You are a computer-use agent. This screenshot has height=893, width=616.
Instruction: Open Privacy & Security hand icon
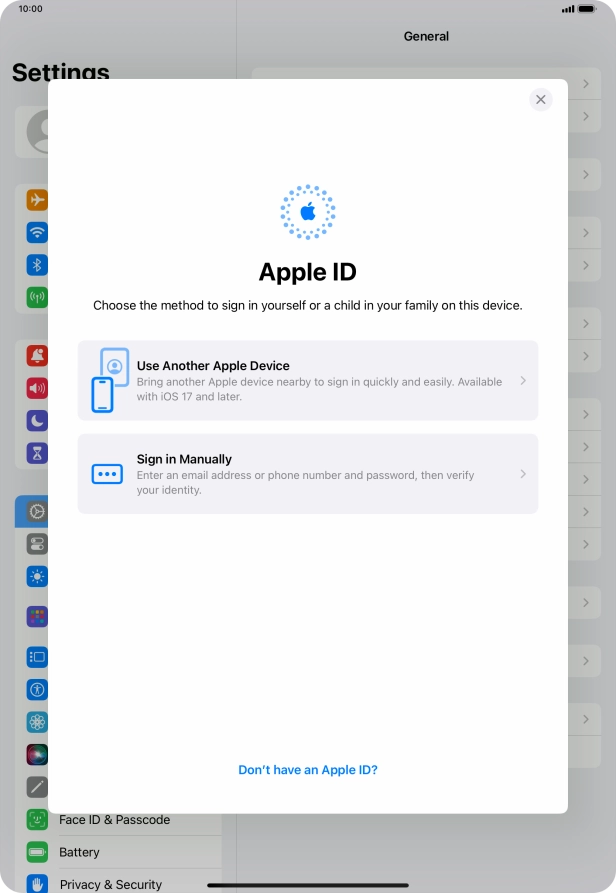pyautogui.click(x=37, y=884)
